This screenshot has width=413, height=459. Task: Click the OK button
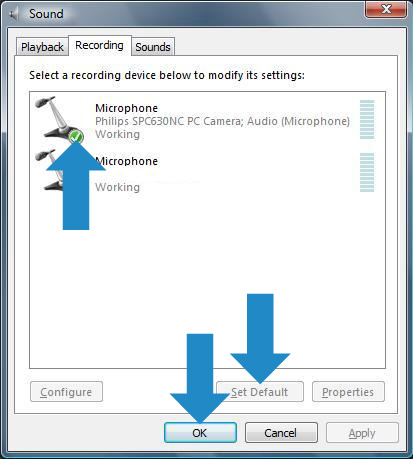pos(200,433)
